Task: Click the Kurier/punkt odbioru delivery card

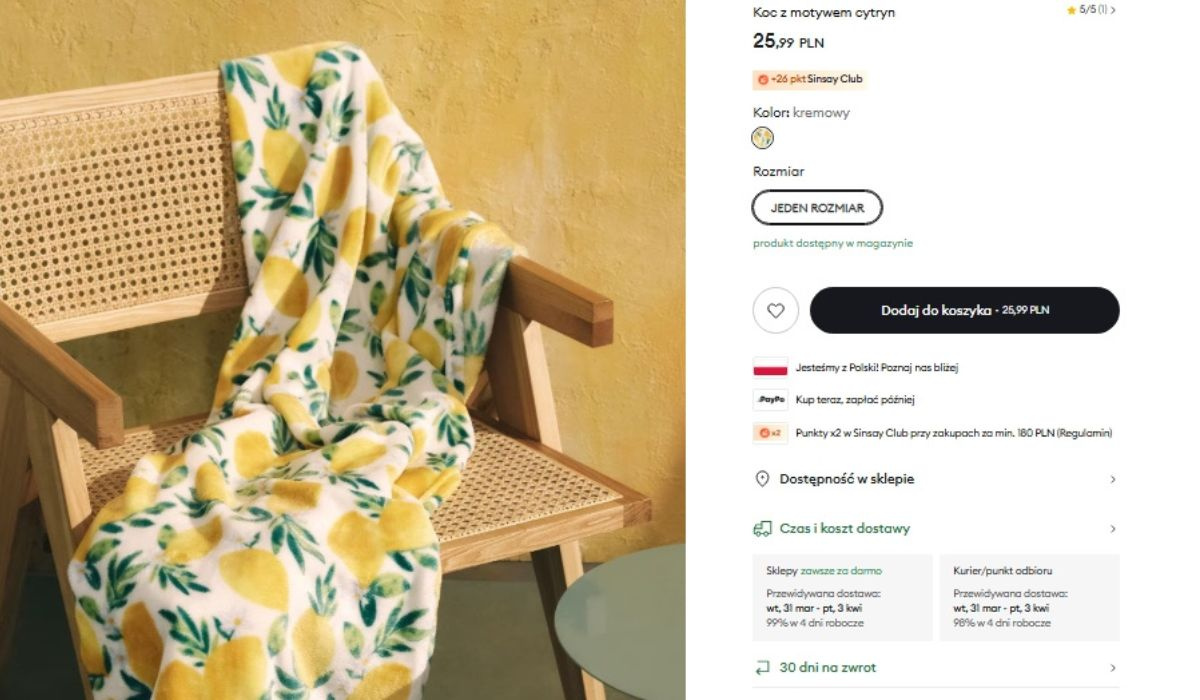Action: (1029, 597)
